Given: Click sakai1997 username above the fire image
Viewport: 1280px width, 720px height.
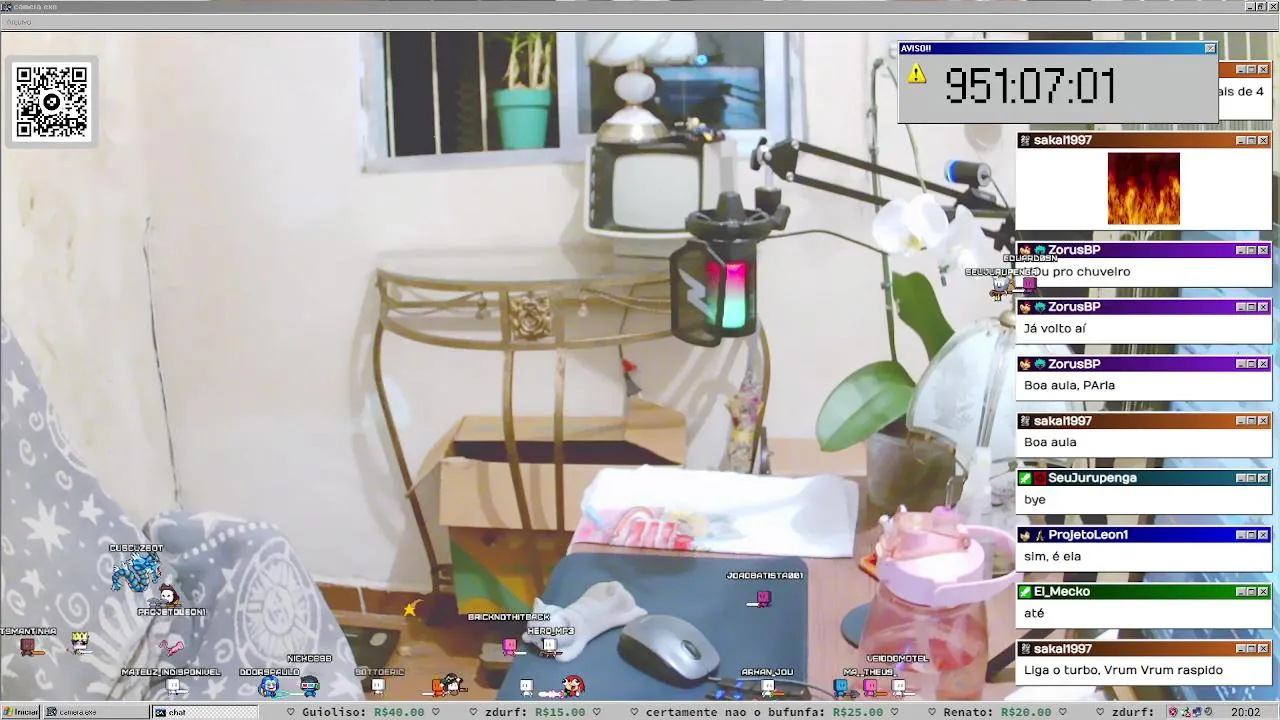Looking at the screenshot, I should pyautogui.click(x=1062, y=140).
